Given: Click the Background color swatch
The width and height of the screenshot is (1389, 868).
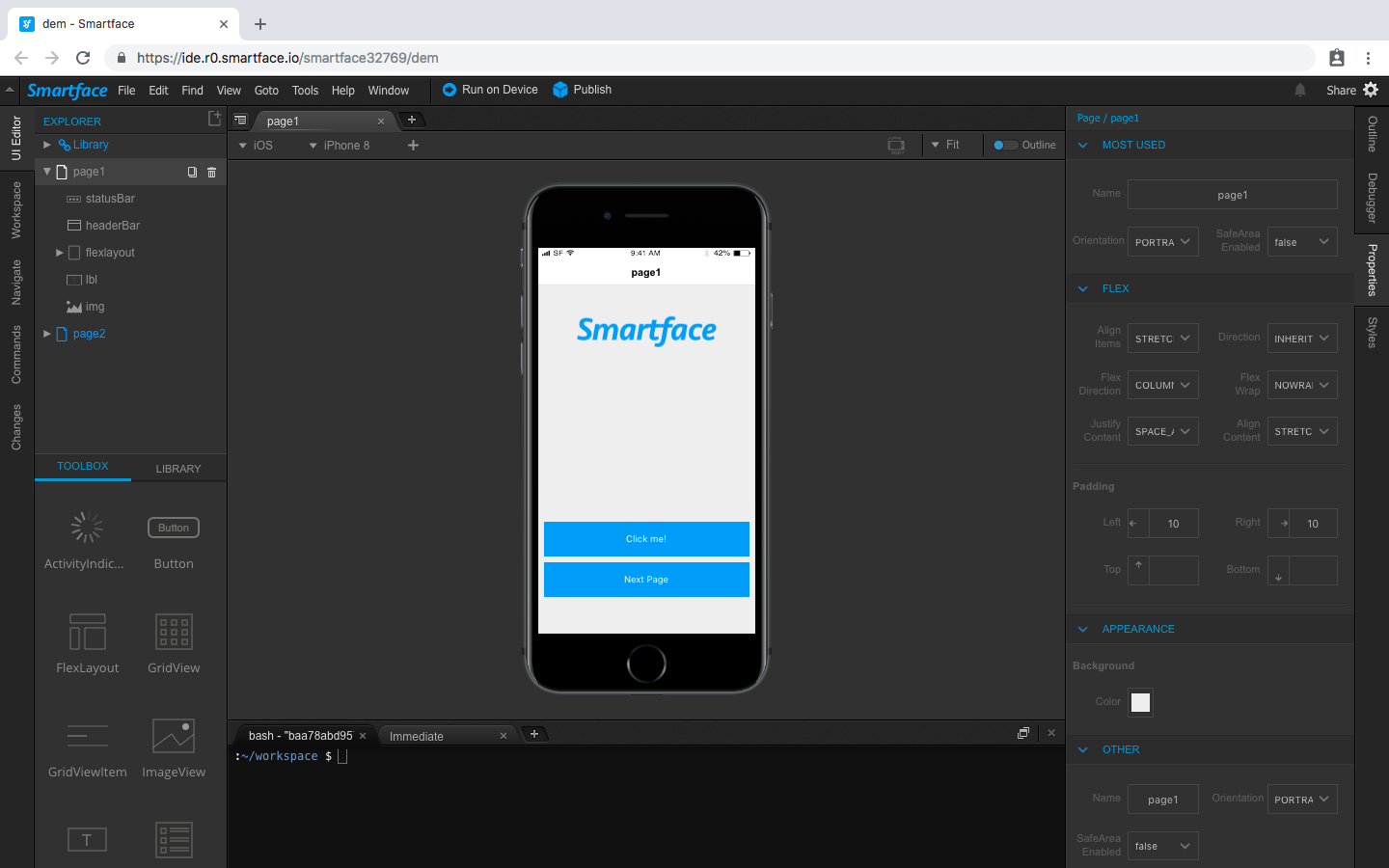Looking at the screenshot, I should click(1140, 702).
